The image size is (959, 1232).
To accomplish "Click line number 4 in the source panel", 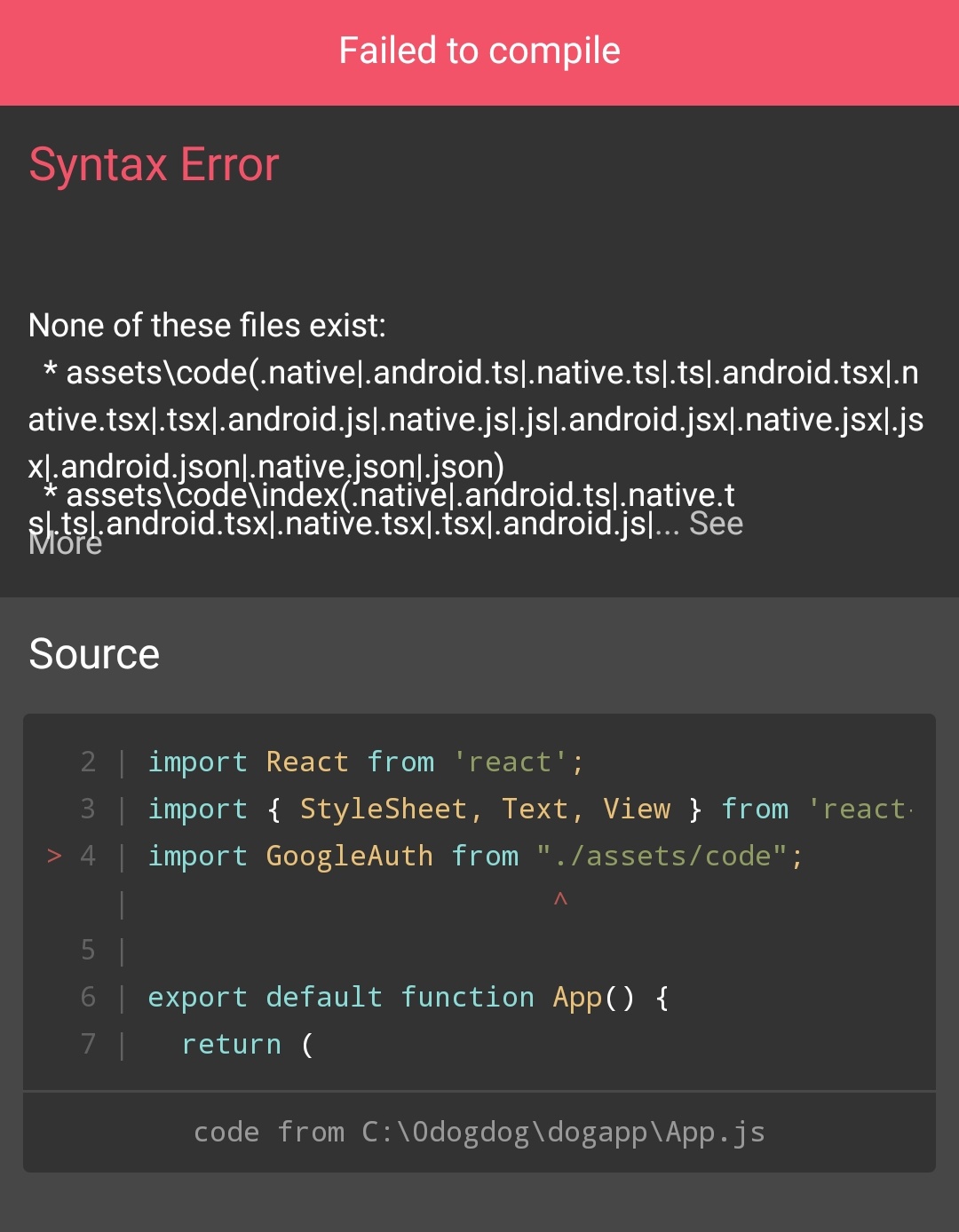I will coord(87,856).
